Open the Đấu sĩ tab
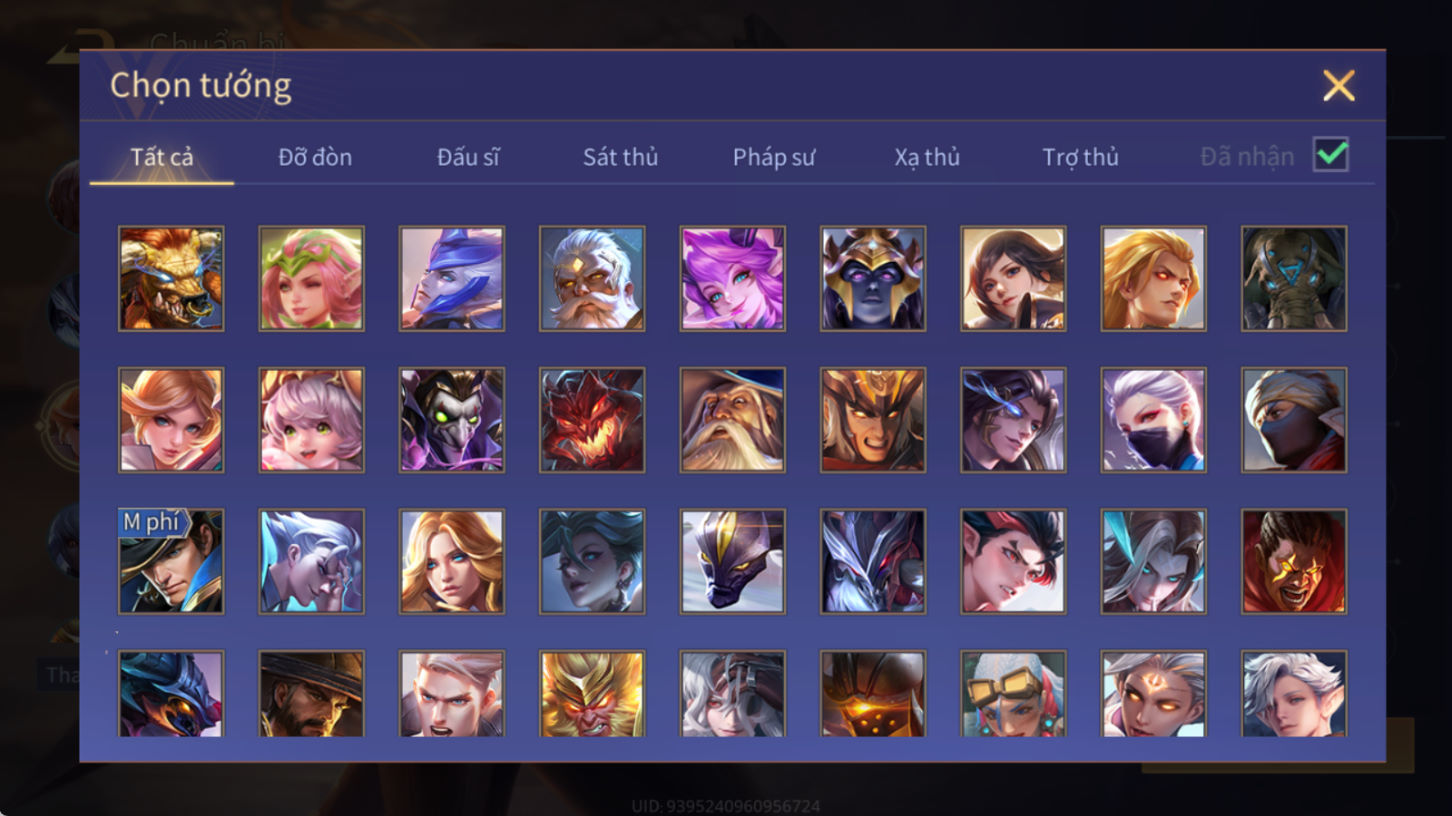The width and height of the screenshot is (1452, 816). pyautogui.click(x=468, y=157)
